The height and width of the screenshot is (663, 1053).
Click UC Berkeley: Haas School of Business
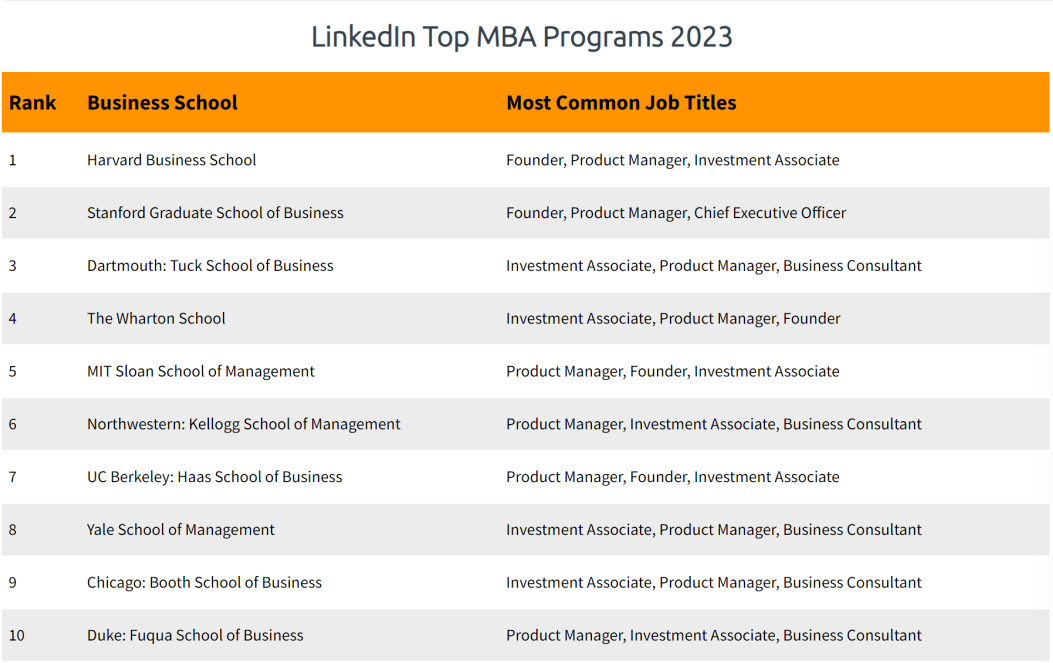[x=214, y=477]
